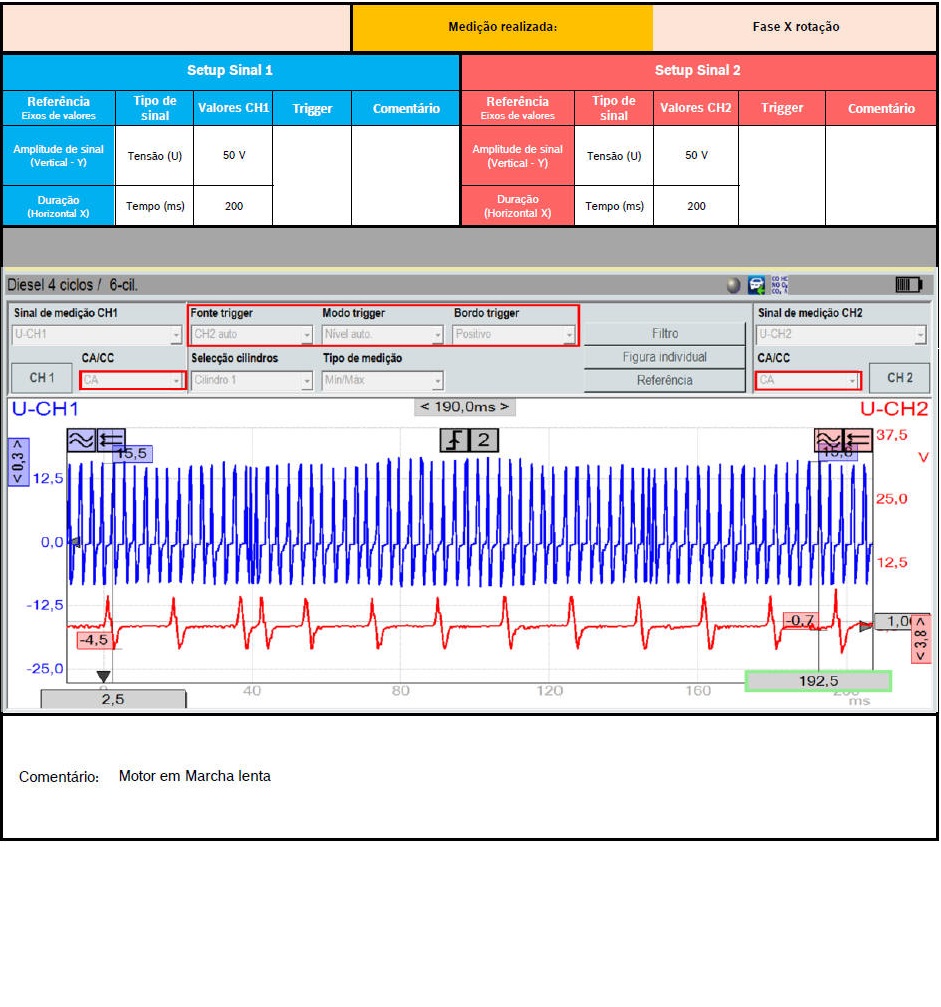Toggle the CH 2 channel button

pos(899,378)
